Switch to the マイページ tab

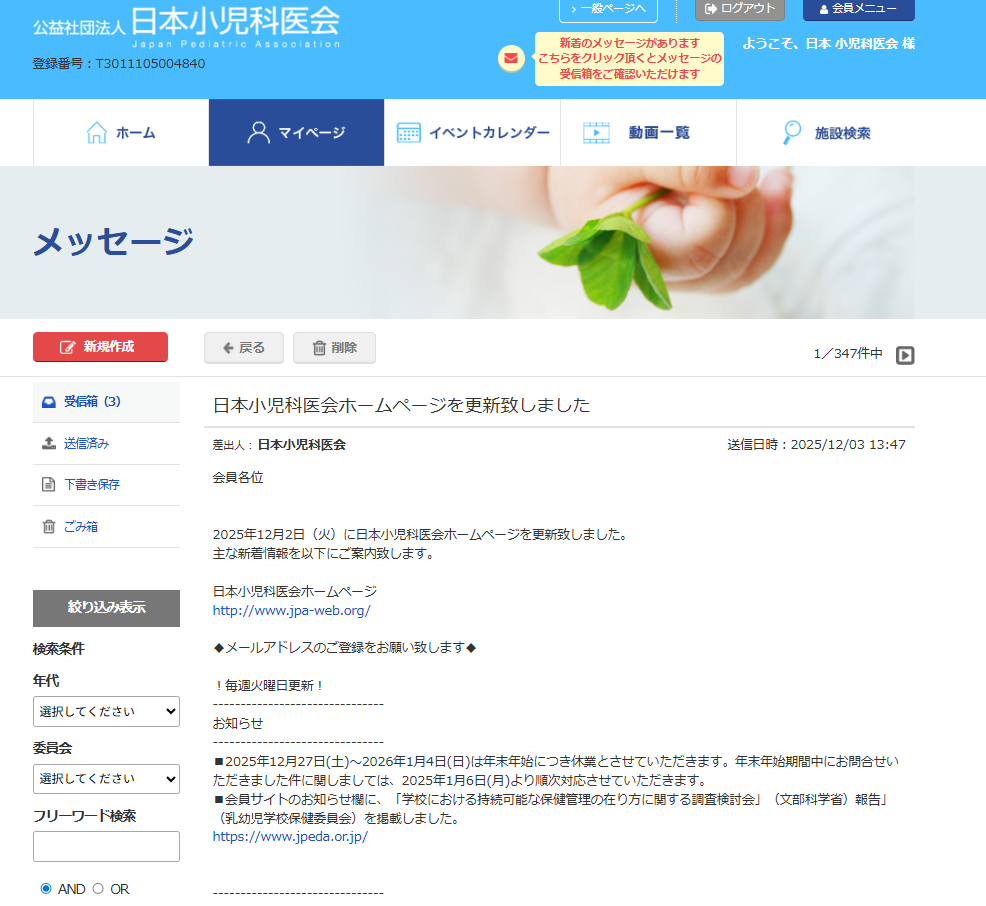(x=296, y=131)
